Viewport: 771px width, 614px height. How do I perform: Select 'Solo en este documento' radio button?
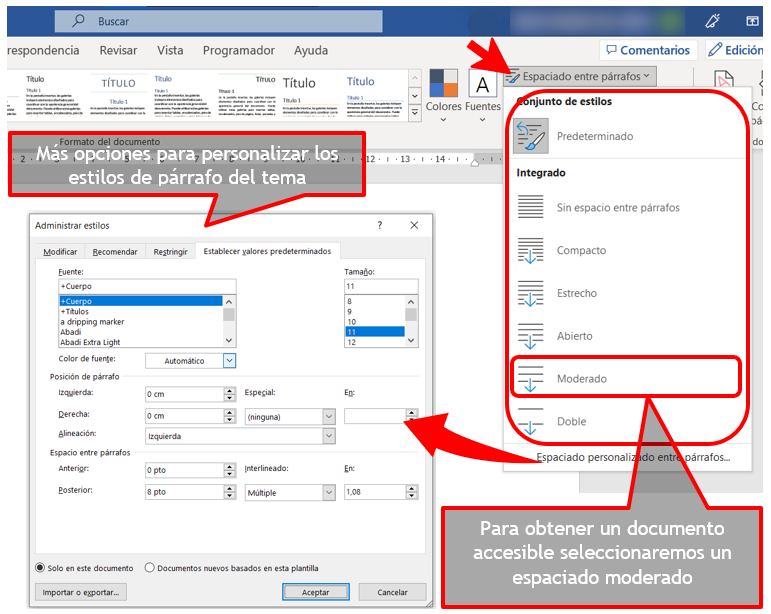coord(41,568)
